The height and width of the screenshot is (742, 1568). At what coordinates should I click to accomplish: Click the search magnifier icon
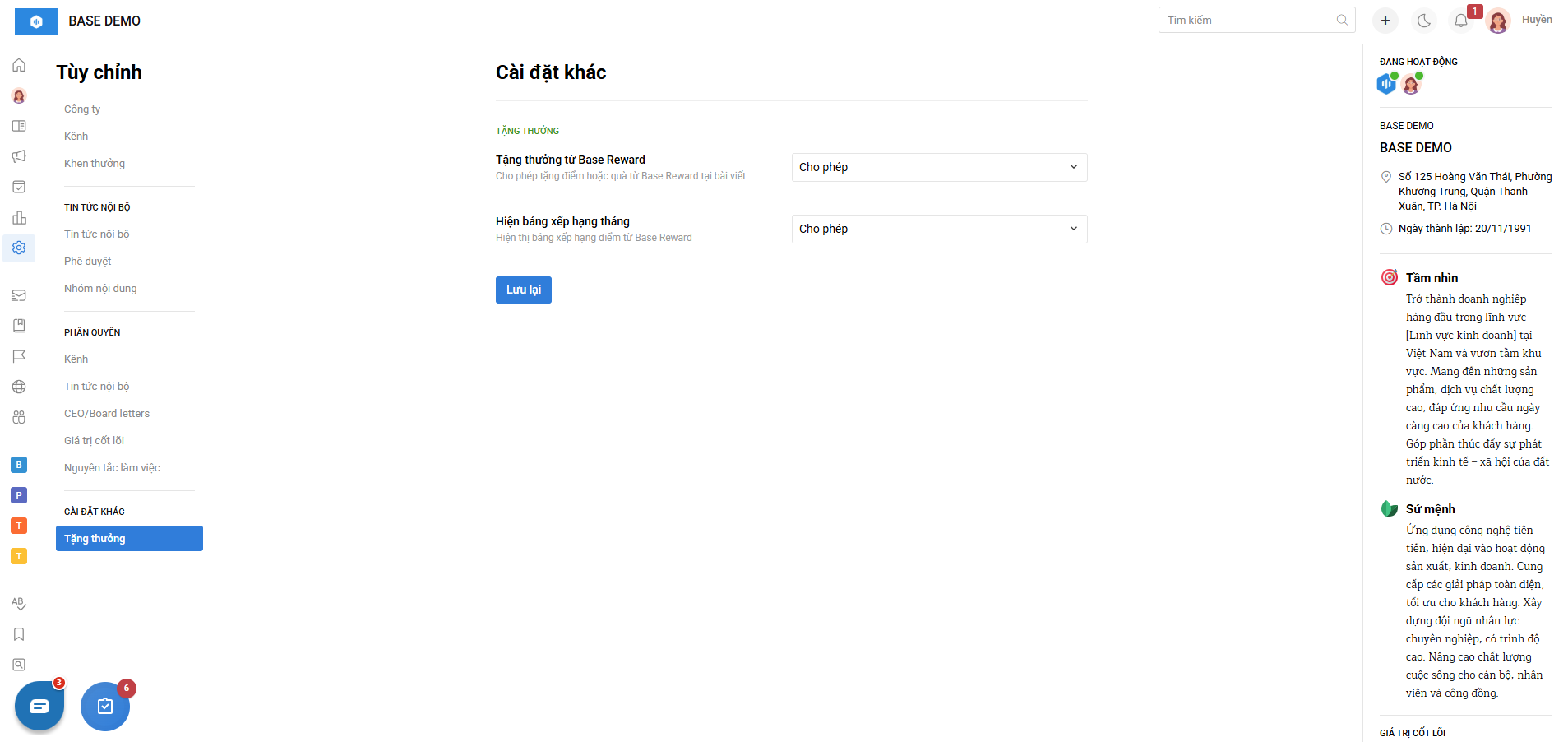click(x=1342, y=20)
